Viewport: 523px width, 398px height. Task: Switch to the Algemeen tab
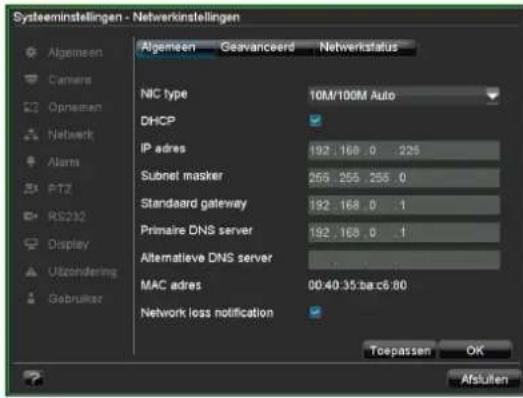(x=175, y=48)
